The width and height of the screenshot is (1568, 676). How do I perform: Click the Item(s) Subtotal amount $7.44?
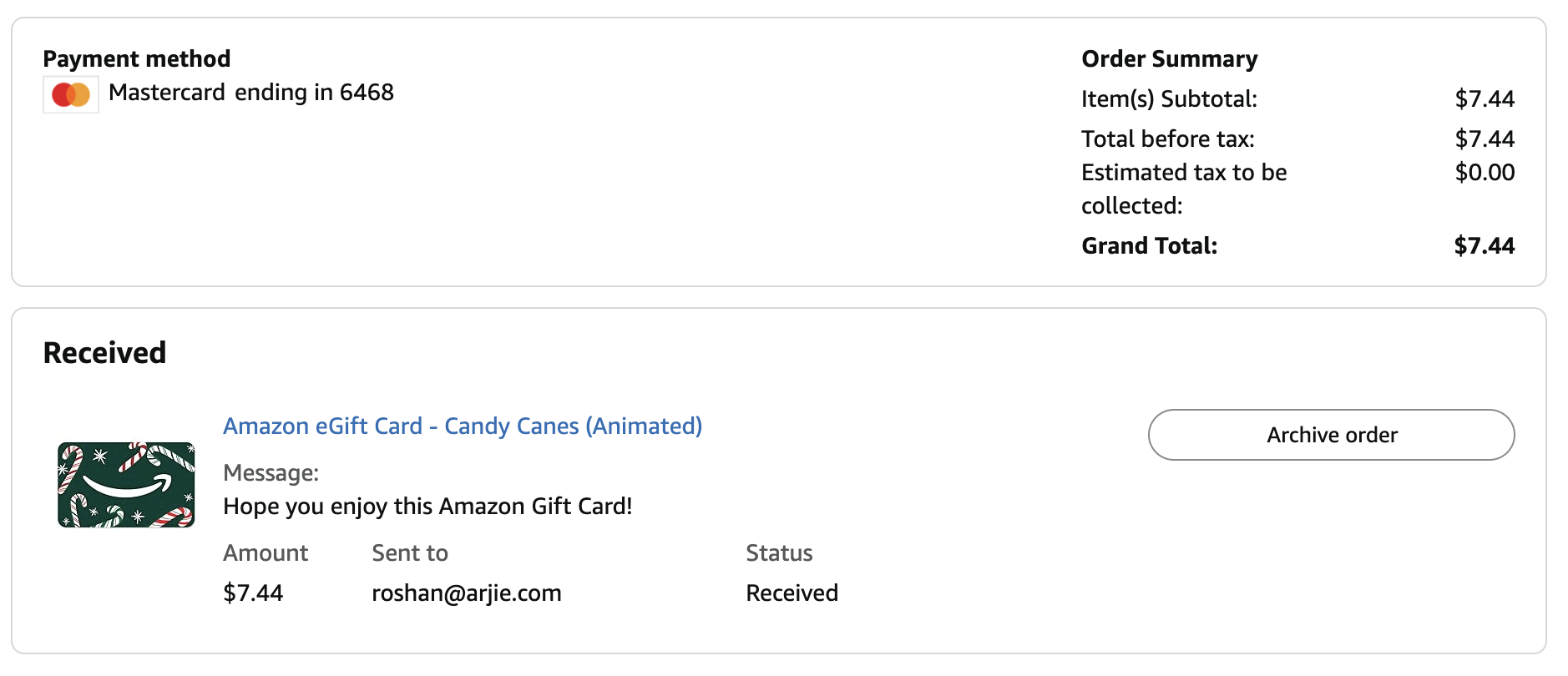point(1484,99)
